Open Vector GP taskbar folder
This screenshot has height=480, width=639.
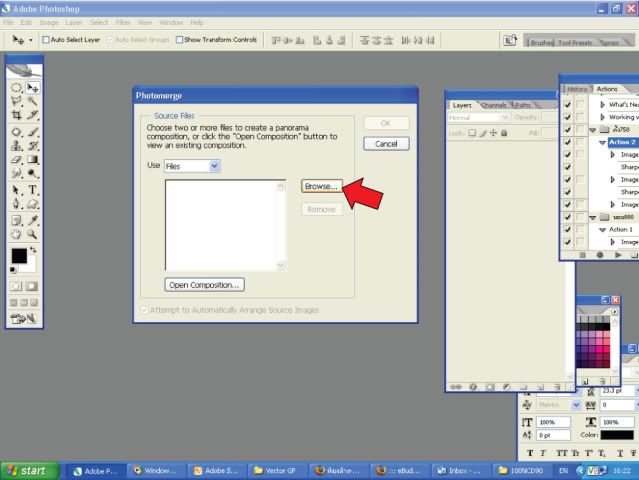click(x=276, y=471)
